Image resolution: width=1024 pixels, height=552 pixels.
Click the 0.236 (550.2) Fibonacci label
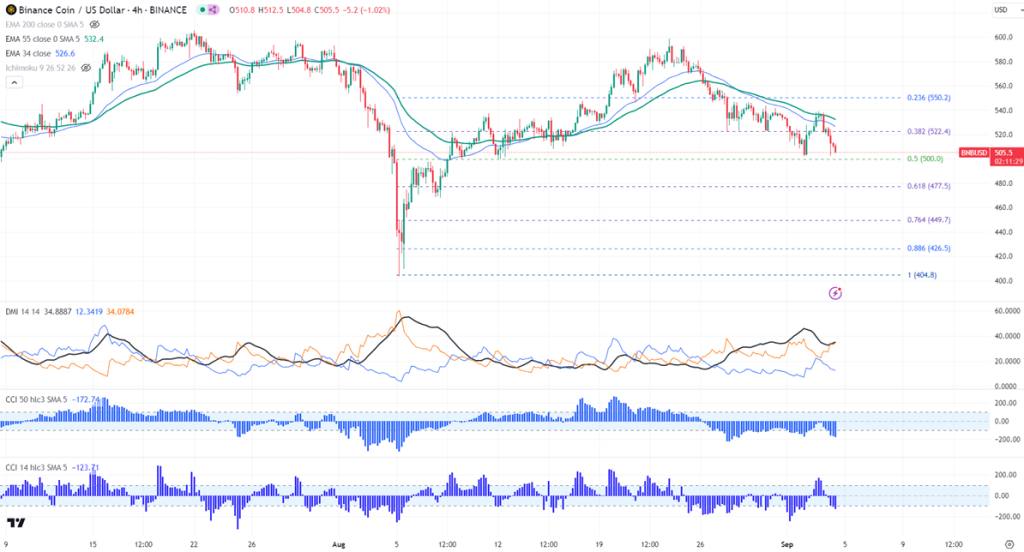pos(929,98)
